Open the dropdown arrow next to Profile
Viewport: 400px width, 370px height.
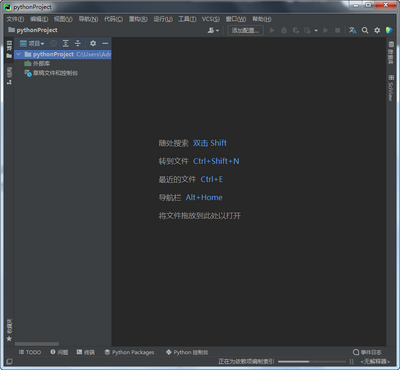pyautogui.click(x=316, y=31)
